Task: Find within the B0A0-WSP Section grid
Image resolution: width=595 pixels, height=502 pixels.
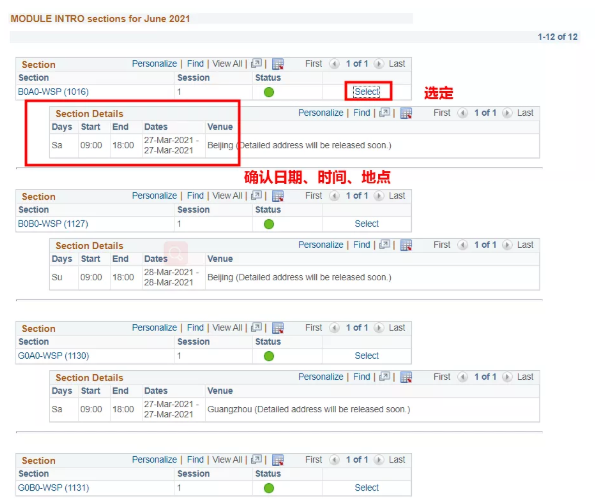Action: [x=195, y=64]
